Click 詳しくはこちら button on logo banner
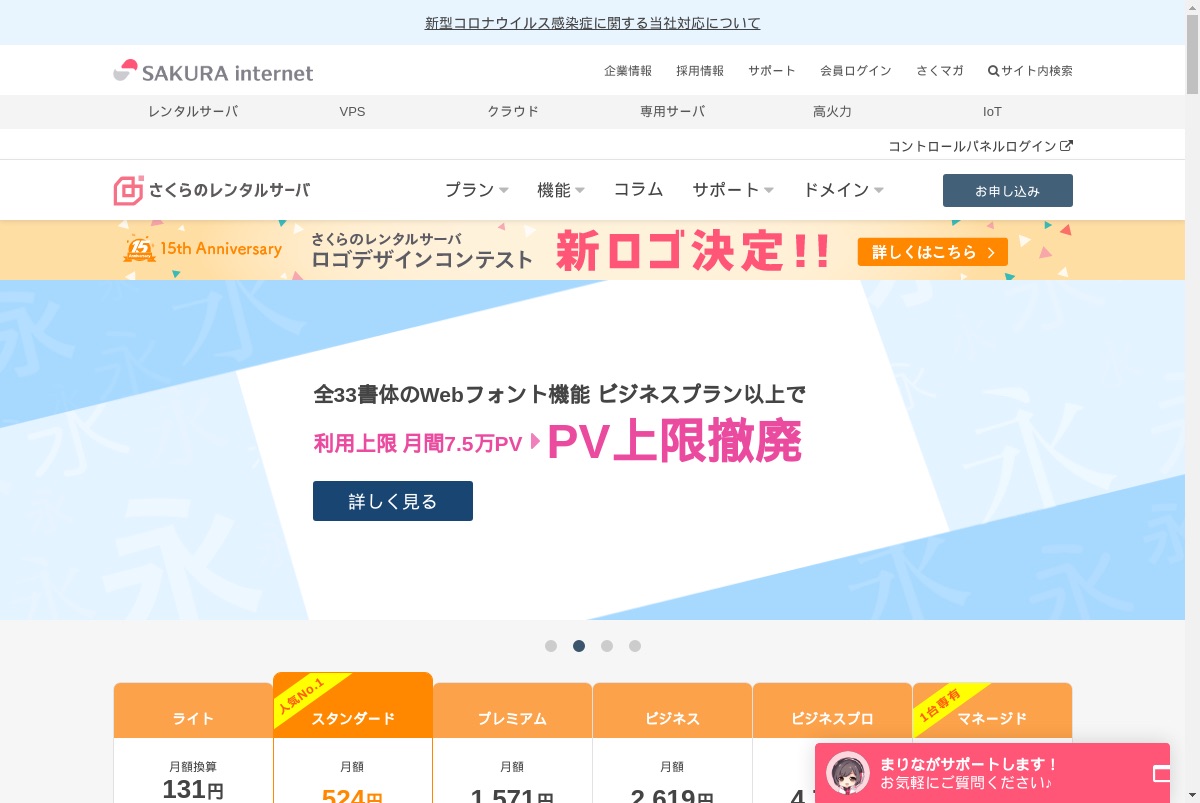 pyautogui.click(x=932, y=252)
